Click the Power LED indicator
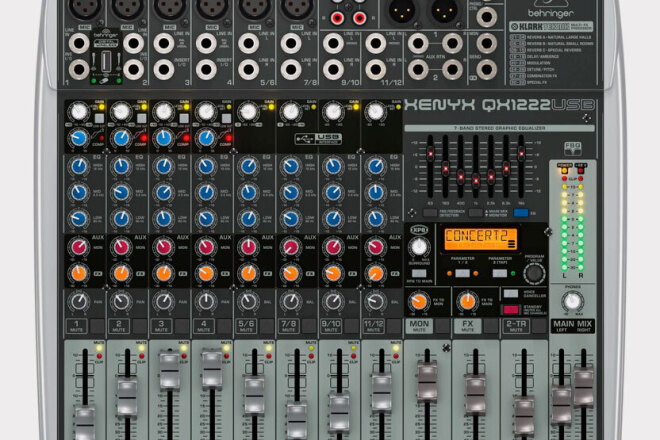 pyautogui.click(x=564, y=171)
